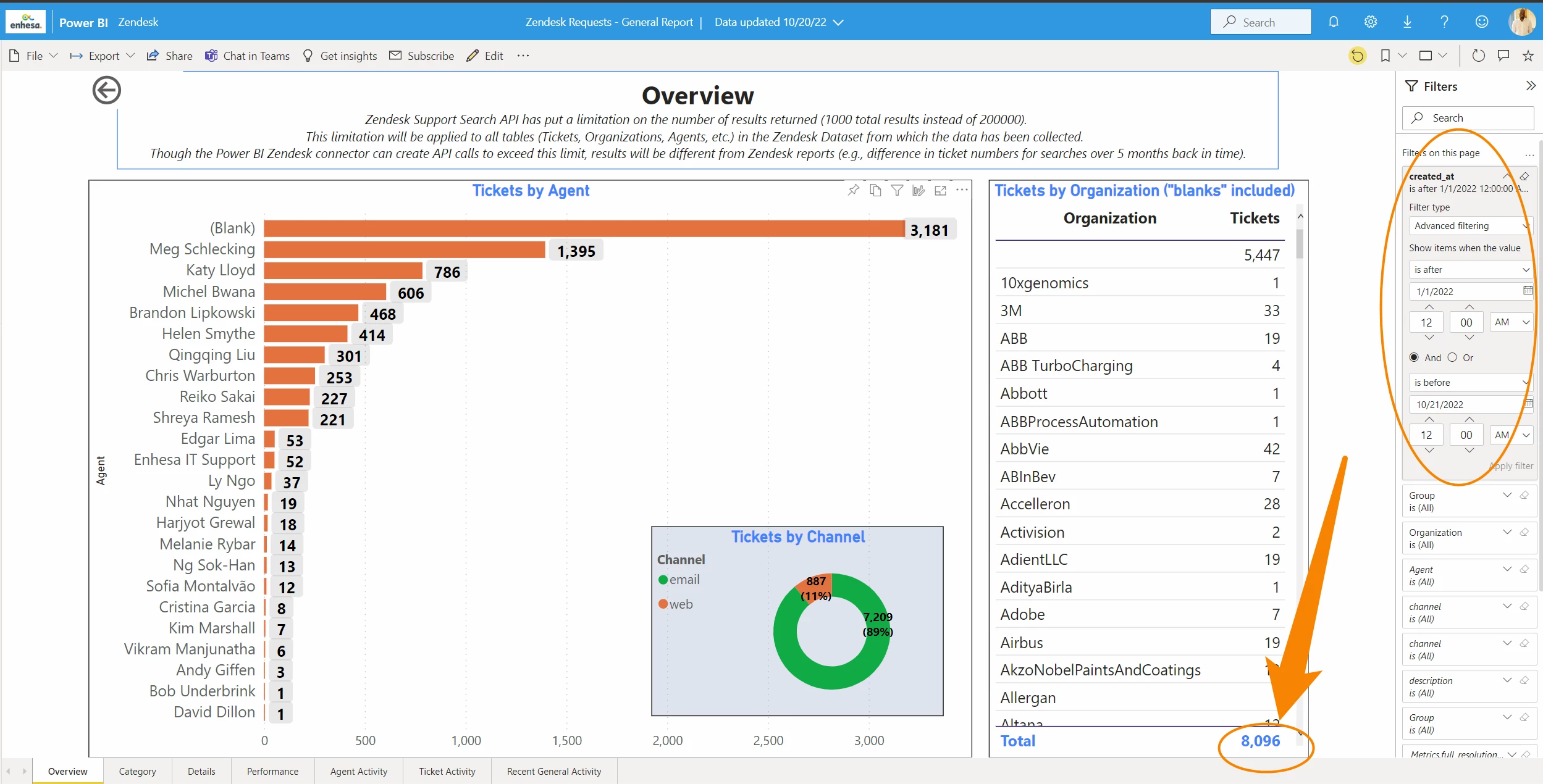Viewport: 1543px width, 784px height.
Task: Open the notifications bell
Action: pos(1333,22)
